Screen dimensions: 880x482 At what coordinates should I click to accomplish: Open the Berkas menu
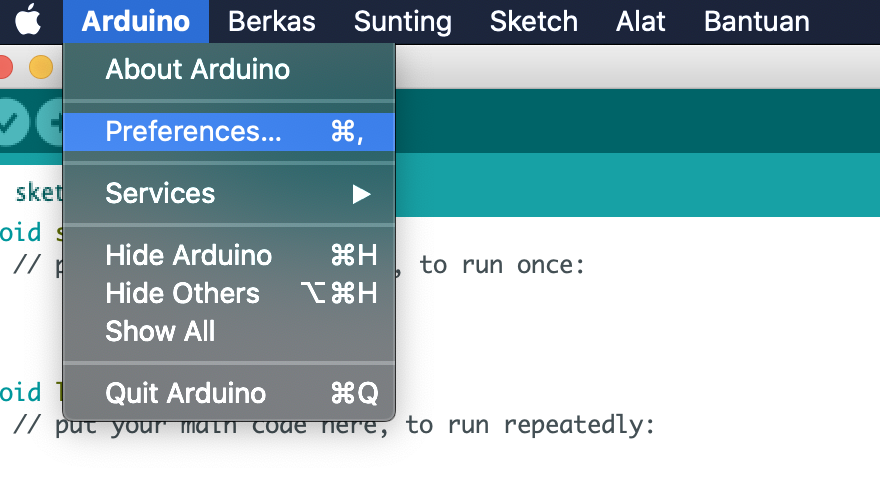tap(272, 21)
